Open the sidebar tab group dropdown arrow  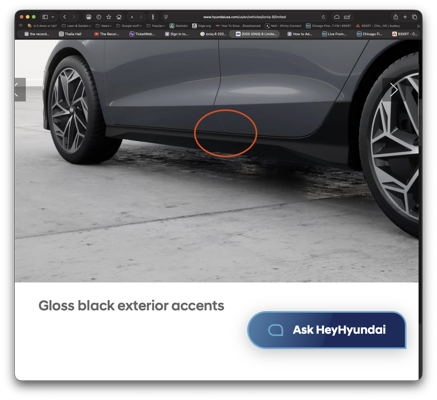point(52,17)
